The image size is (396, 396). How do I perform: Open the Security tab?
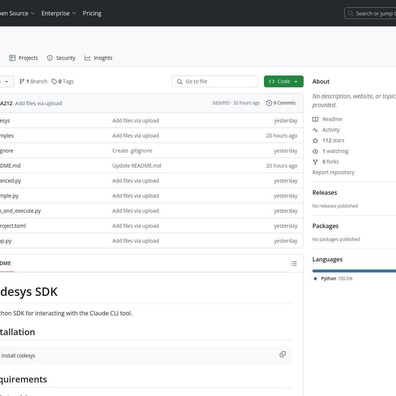click(x=61, y=58)
